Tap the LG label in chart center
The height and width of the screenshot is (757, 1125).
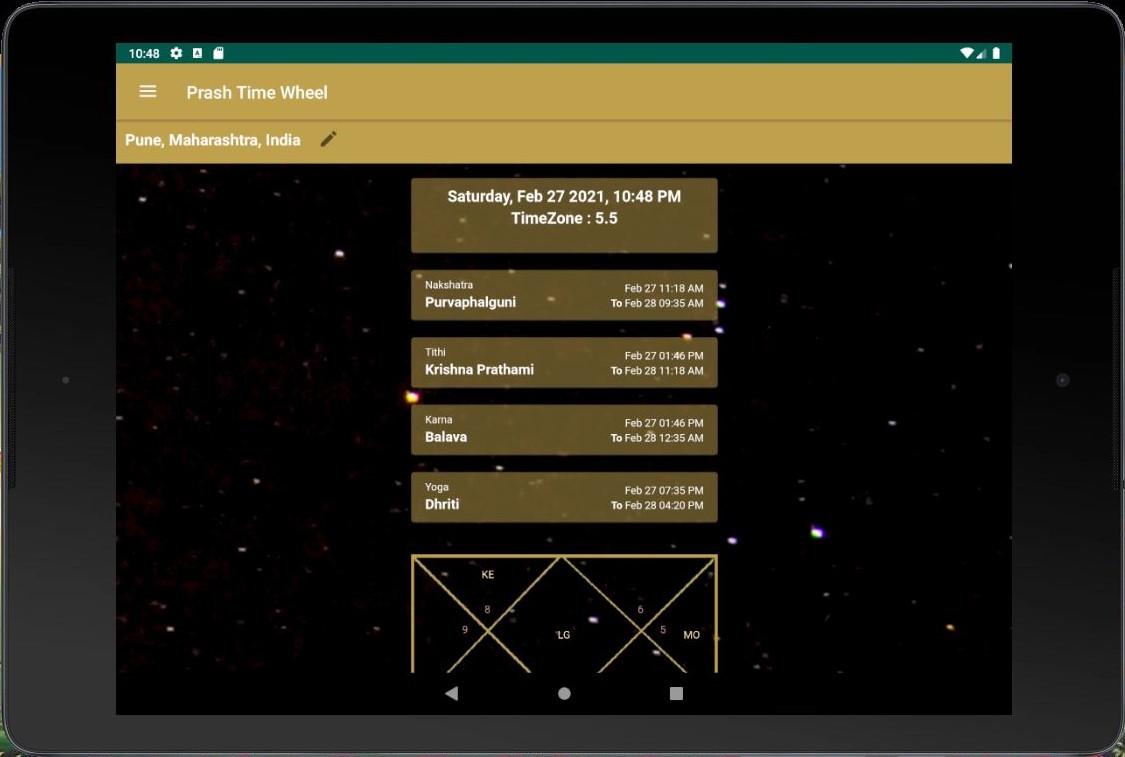[564, 635]
